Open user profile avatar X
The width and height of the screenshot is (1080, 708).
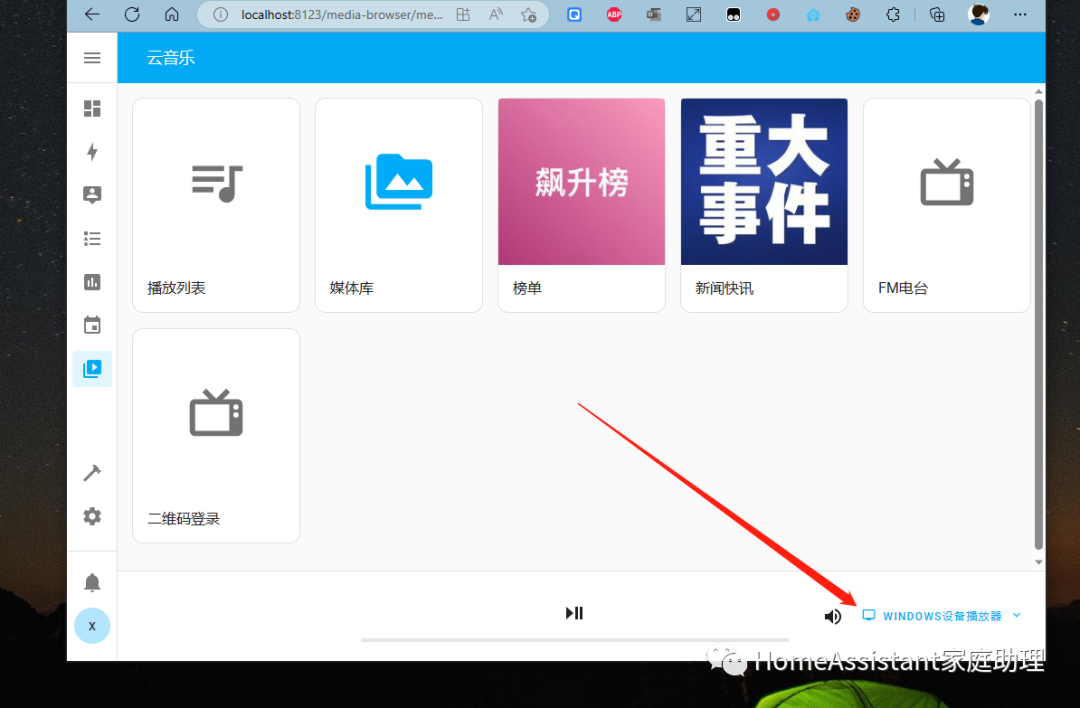pyautogui.click(x=92, y=626)
